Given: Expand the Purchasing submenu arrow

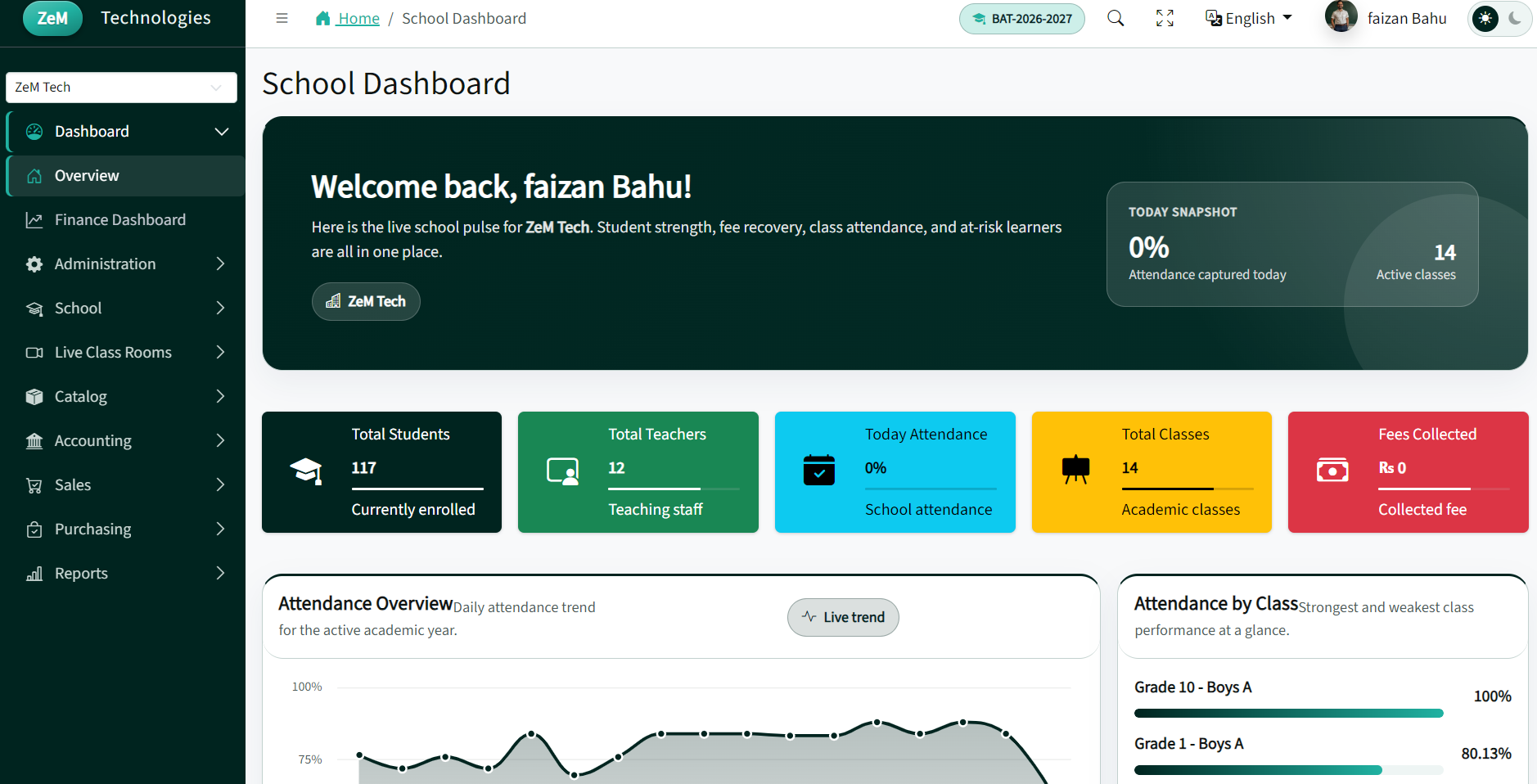Looking at the screenshot, I should coord(220,529).
